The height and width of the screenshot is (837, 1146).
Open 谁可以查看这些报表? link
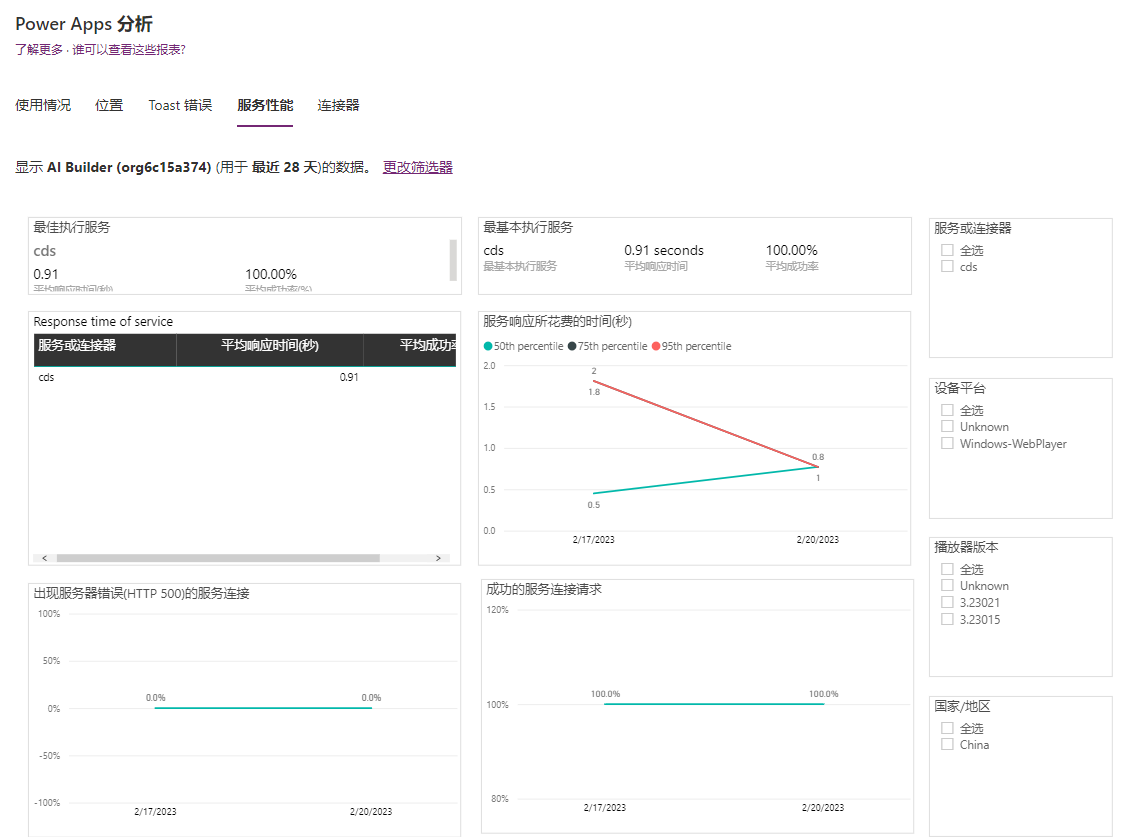click(129, 50)
